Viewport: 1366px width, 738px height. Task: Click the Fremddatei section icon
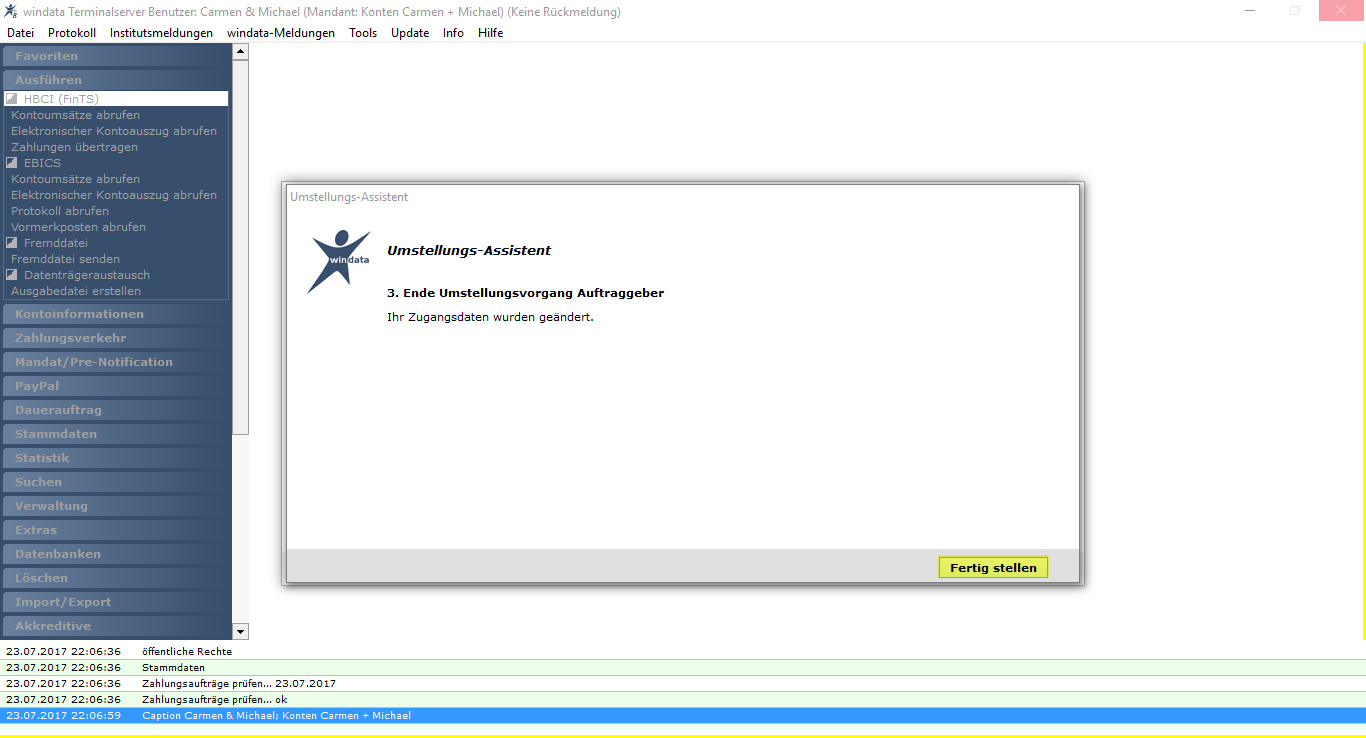12,243
